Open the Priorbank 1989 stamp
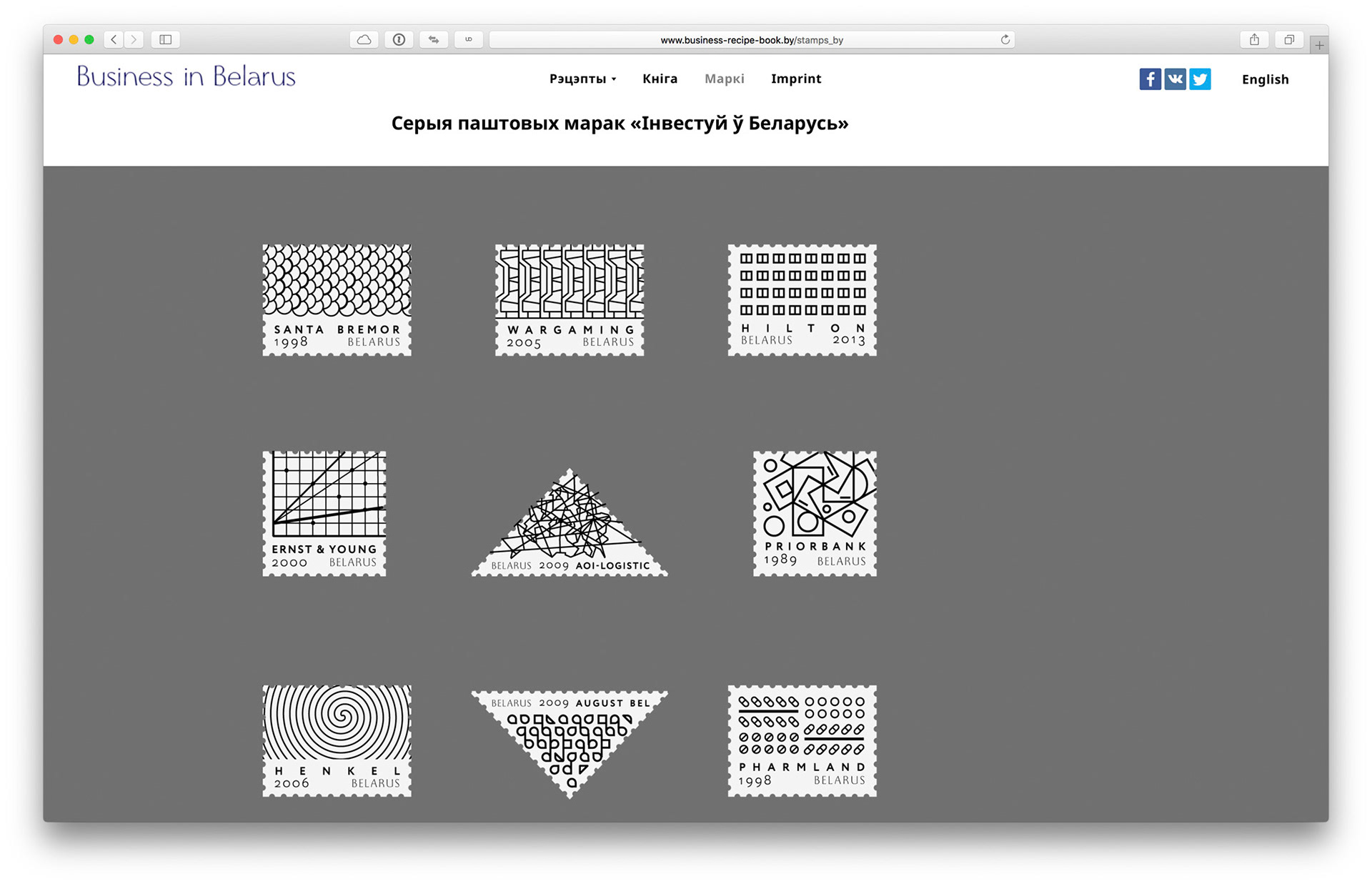 tap(815, 513)
